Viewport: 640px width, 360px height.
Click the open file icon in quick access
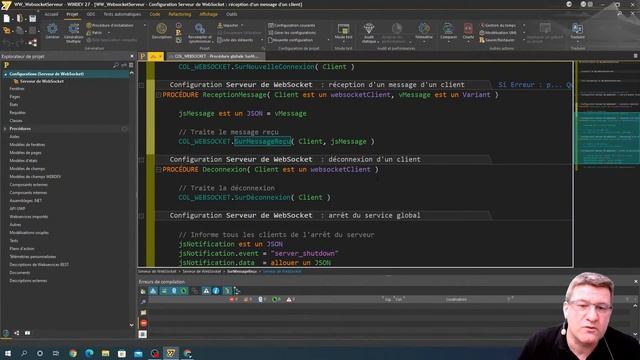20,18
